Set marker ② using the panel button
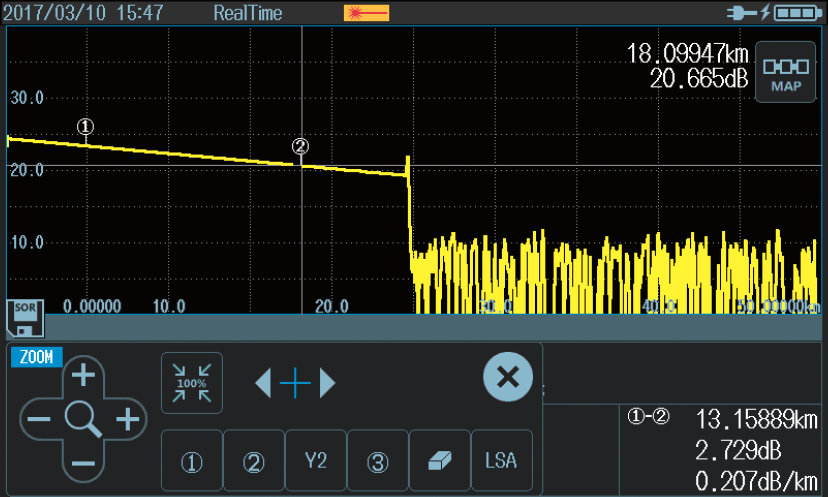This screenshot has width=828, height=497. point(254,461)
